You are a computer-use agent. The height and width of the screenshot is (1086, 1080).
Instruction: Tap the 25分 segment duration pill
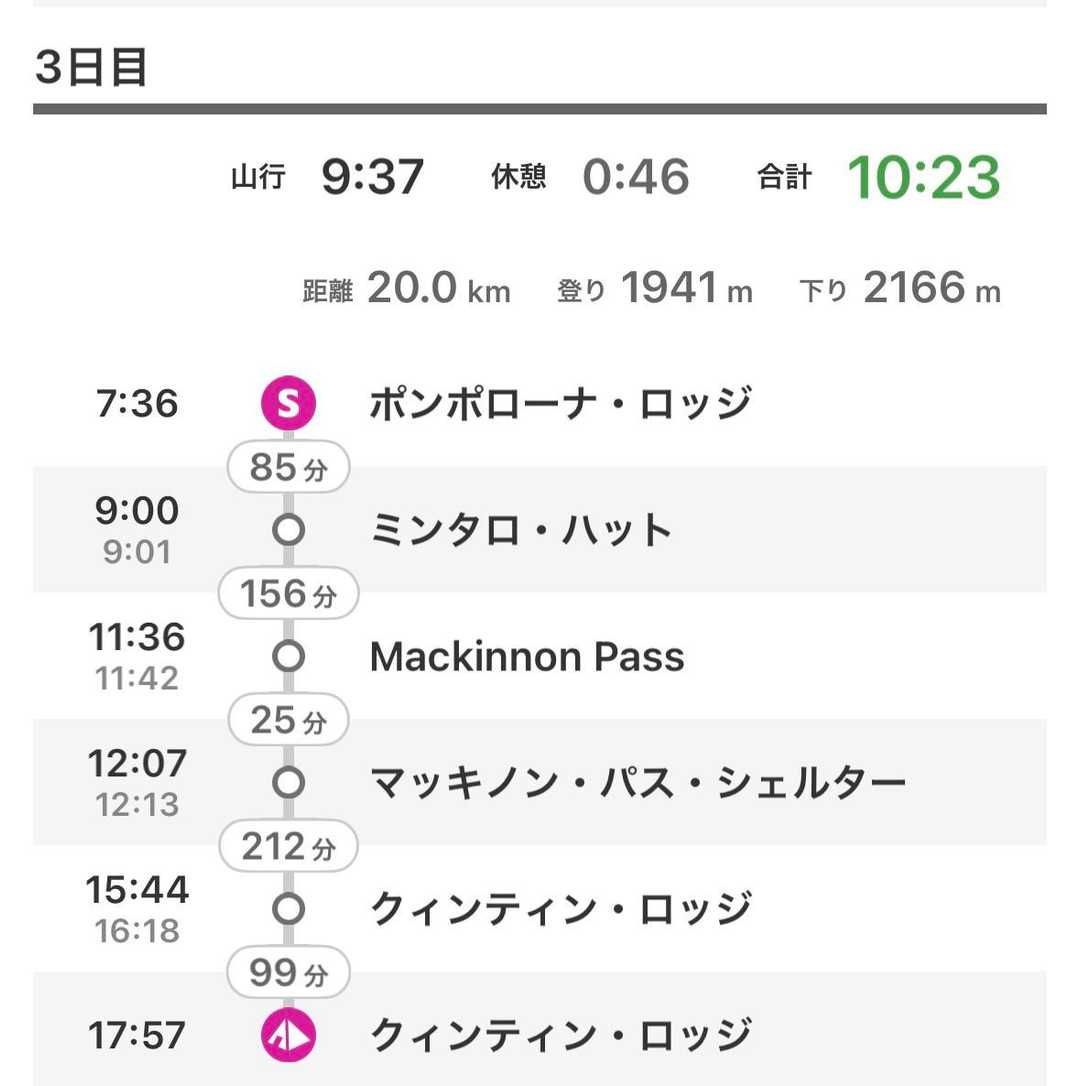(288, 720)
